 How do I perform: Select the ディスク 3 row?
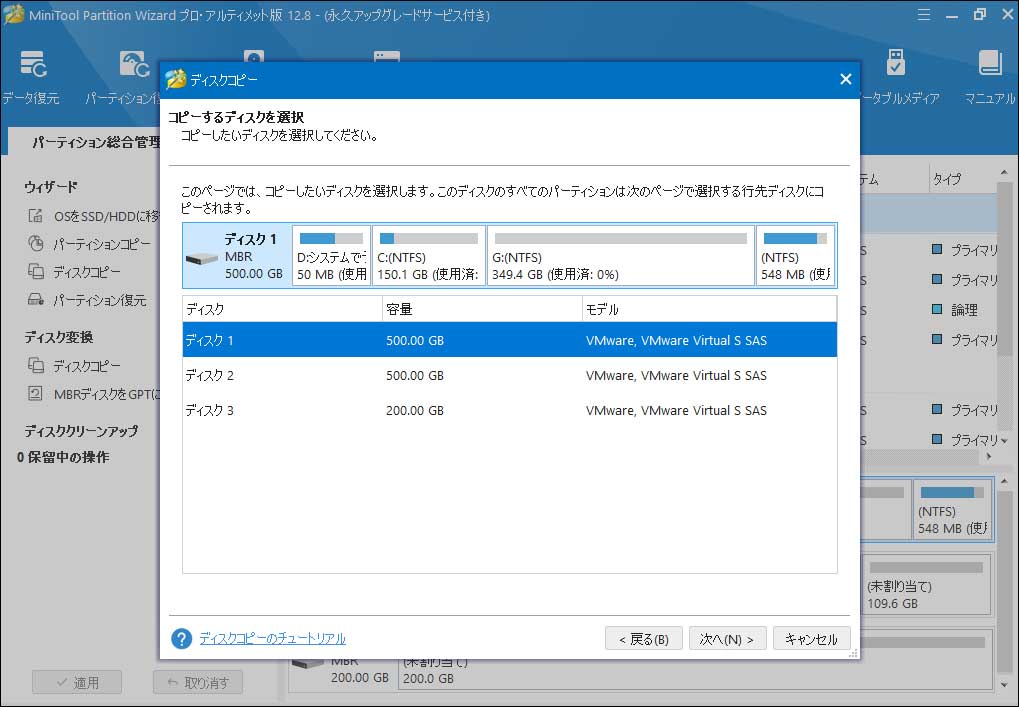tap(510, 410)
